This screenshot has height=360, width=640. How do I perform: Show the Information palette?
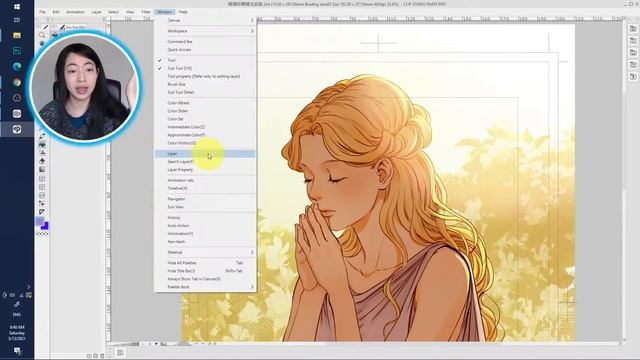205,233
